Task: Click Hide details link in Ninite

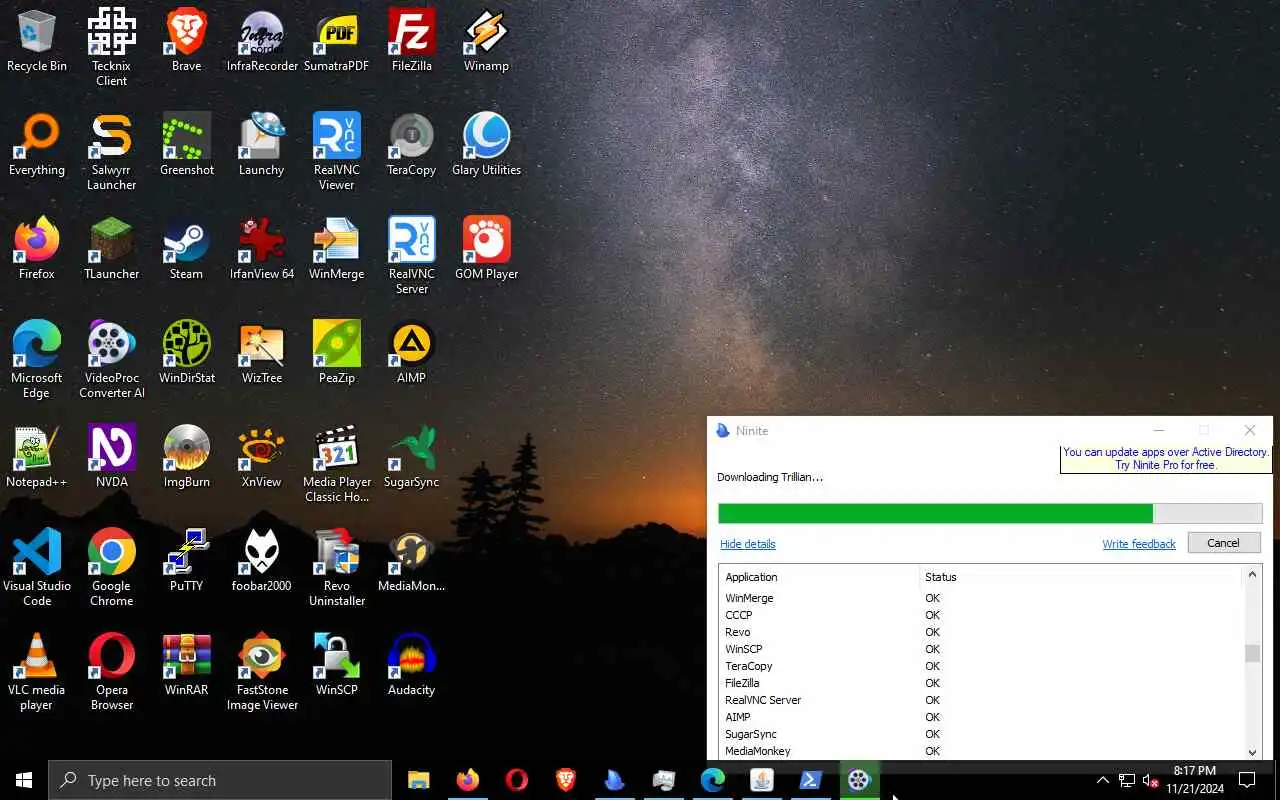Action: click(x=748, y=544)
